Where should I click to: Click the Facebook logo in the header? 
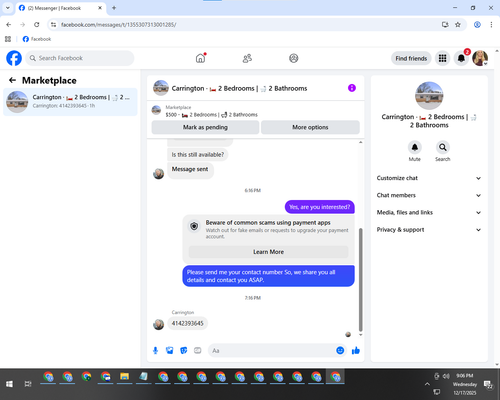tap(14, 58)
